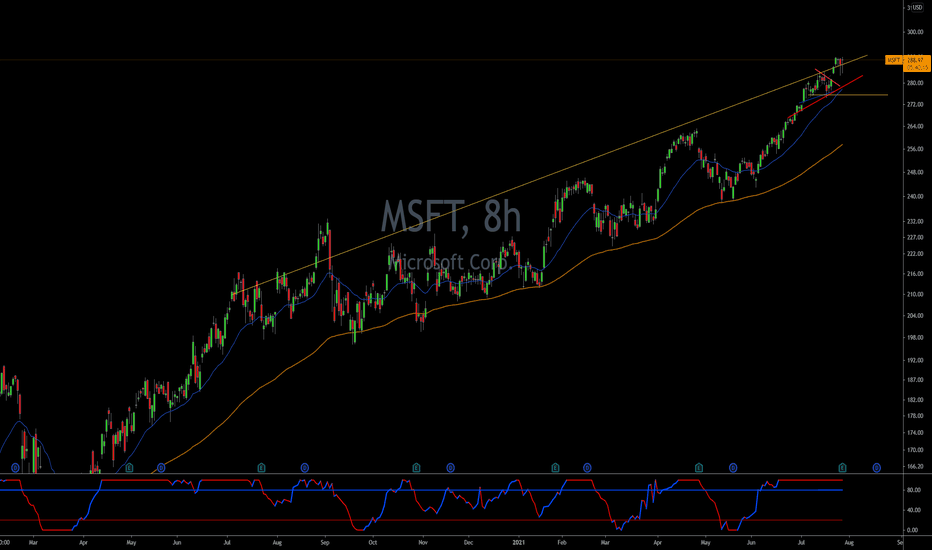Open the April 2021 earnings marker
Screen dimensions: 932x550
(x=699, y=468)
